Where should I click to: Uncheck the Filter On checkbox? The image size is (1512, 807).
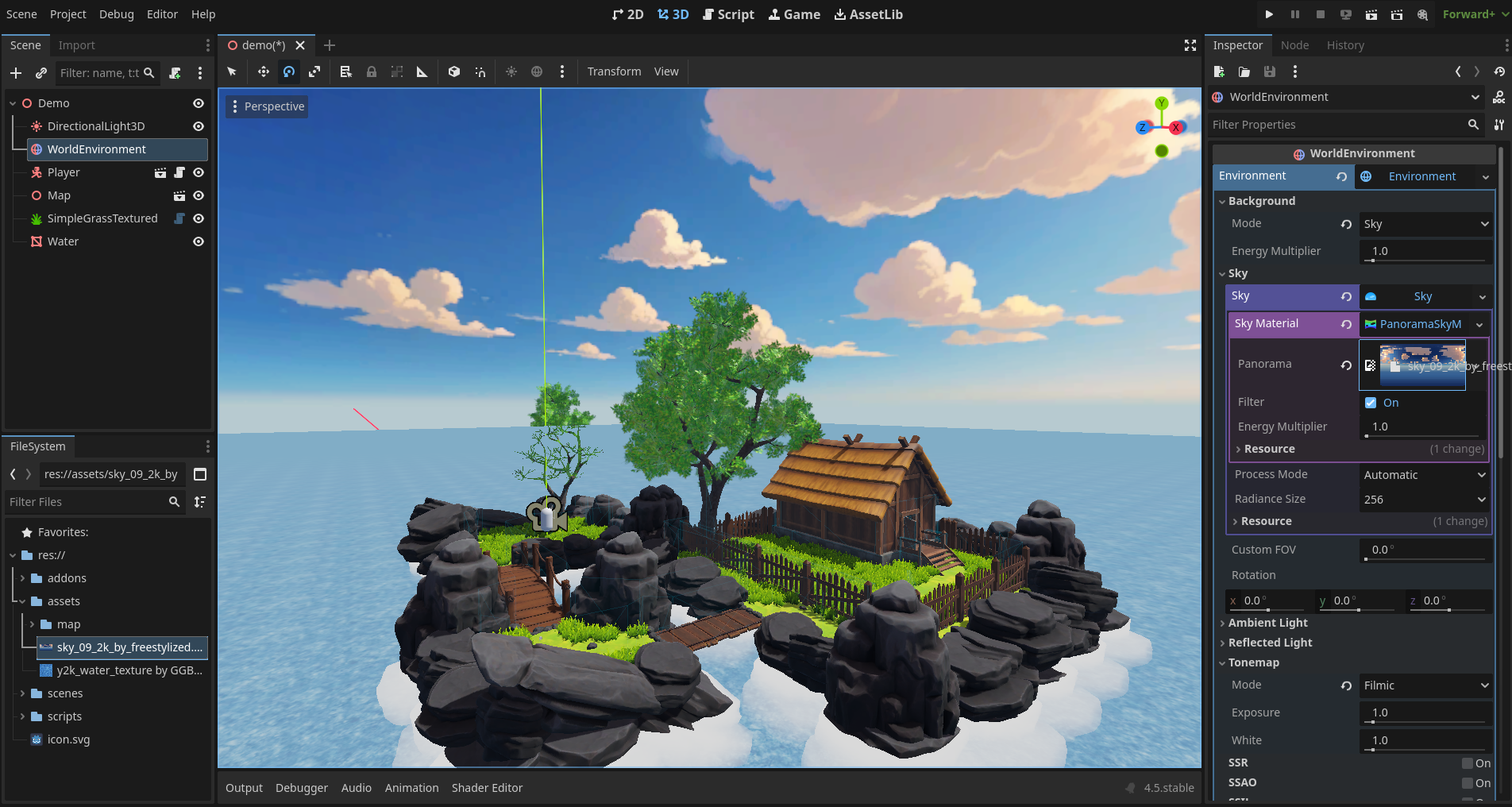click(1371, 403)
